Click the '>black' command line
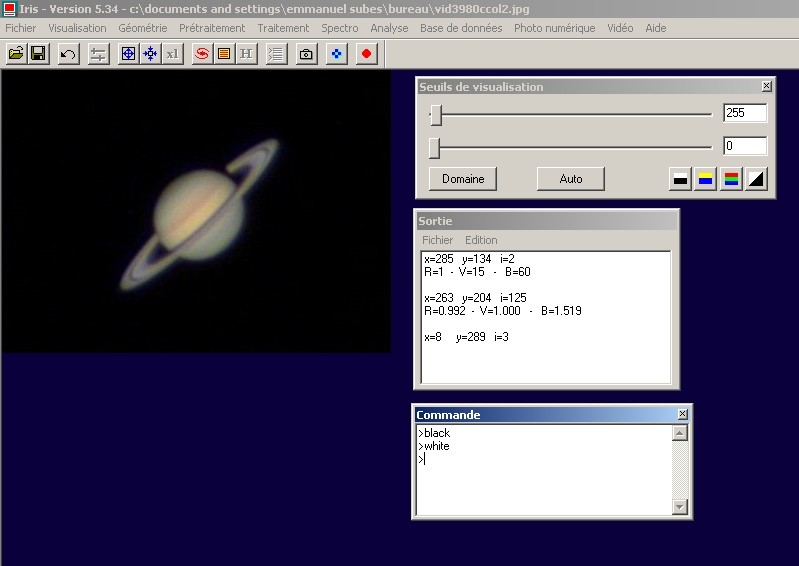Screen dimensions: 799x566 point(435,433)
